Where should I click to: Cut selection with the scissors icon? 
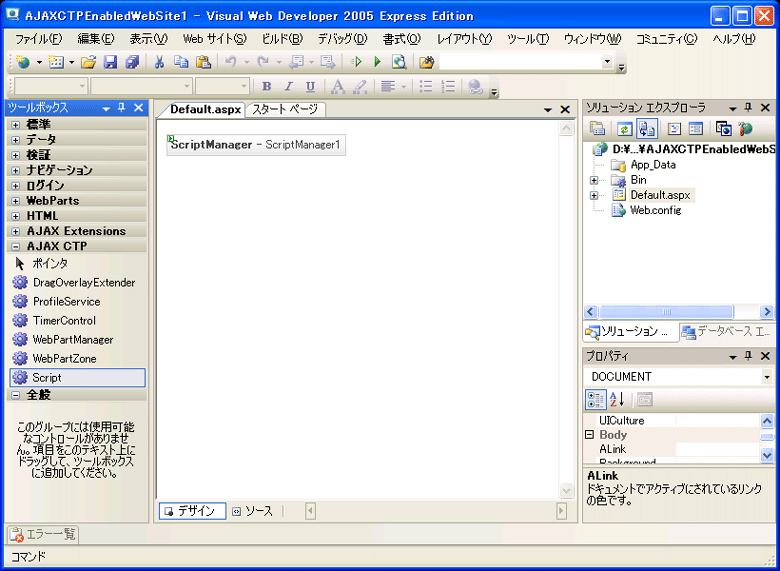159,62
